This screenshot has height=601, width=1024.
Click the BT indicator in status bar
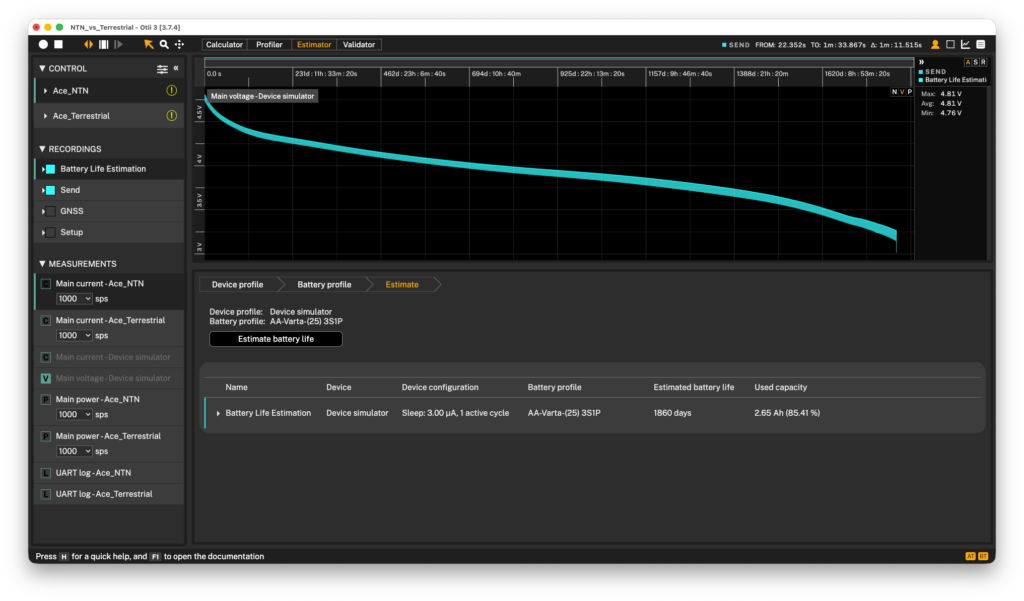coord(982,557)
